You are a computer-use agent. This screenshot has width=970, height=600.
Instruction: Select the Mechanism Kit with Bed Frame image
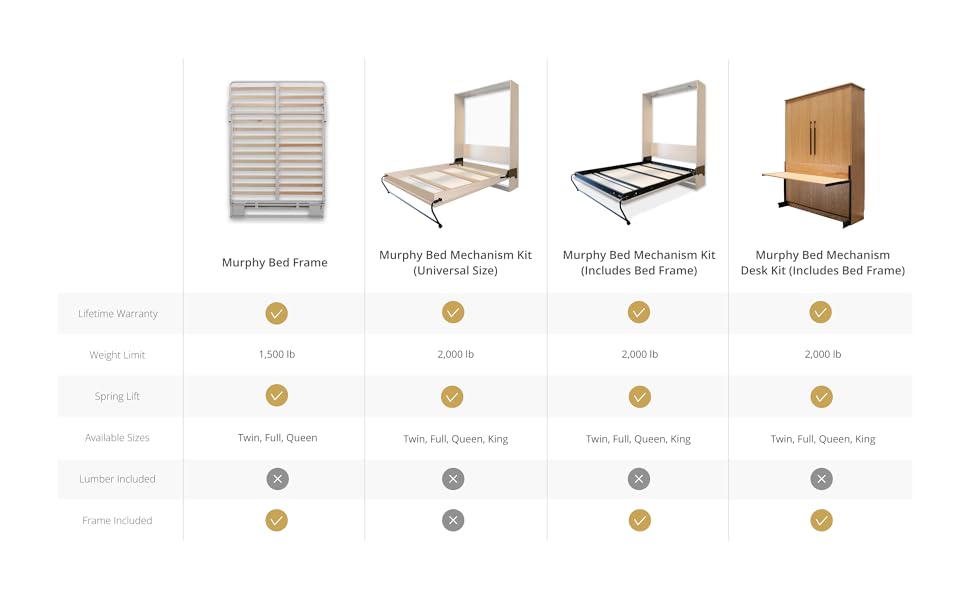[638, 152]
